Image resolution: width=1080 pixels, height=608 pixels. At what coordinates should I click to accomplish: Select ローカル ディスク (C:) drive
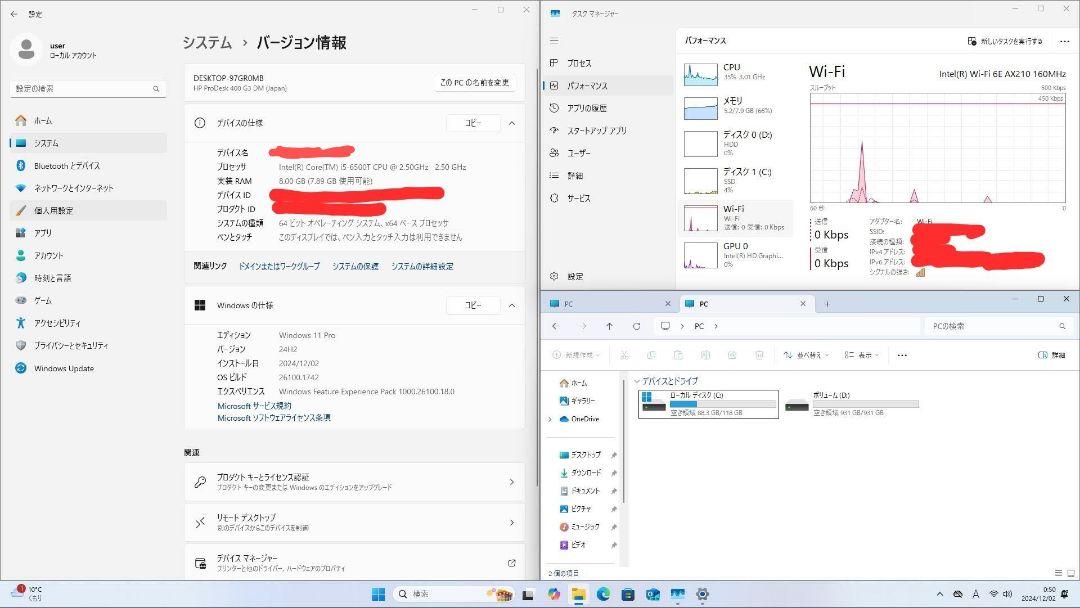[708, 404]
